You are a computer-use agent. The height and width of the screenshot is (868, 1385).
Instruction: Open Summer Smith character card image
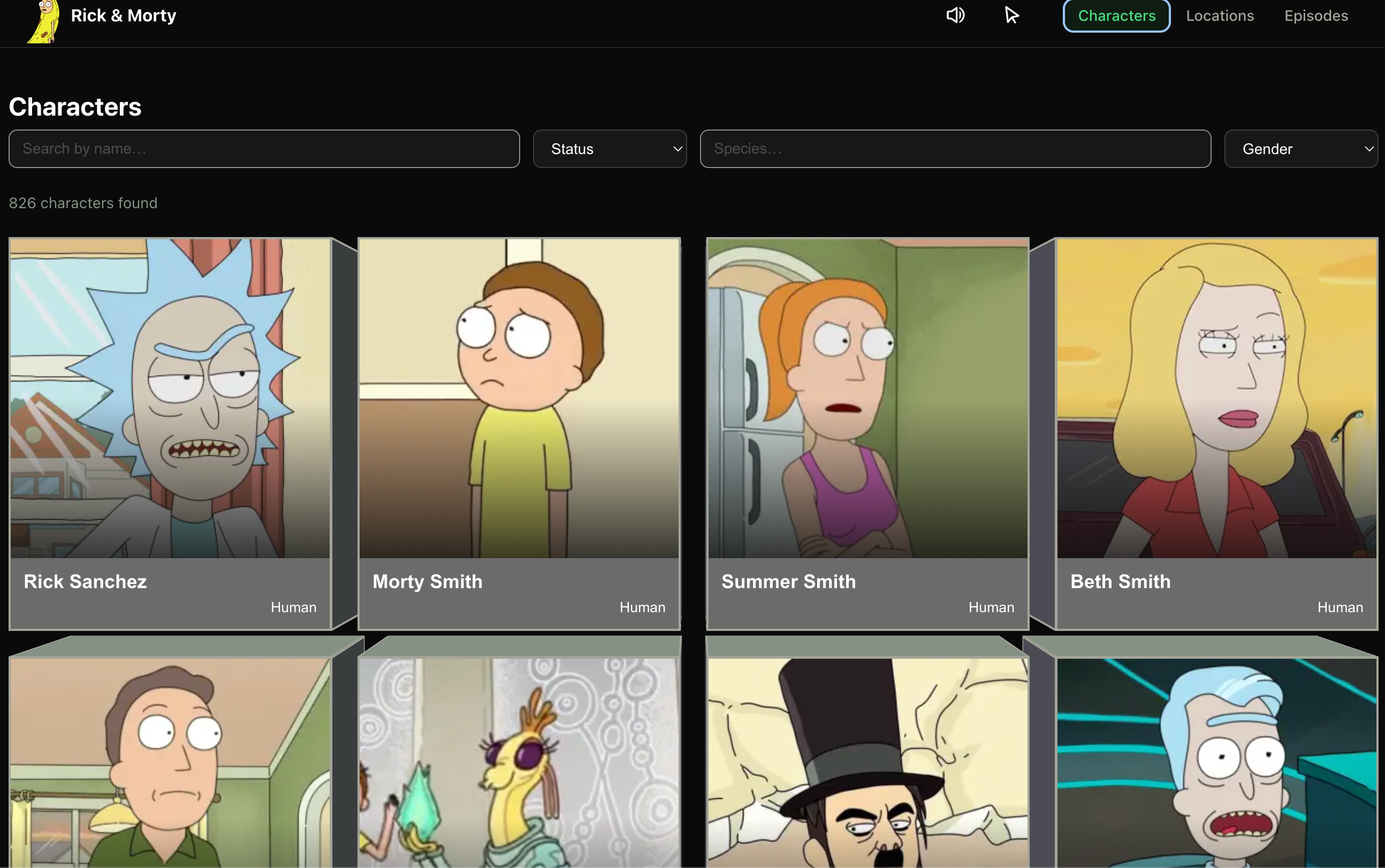(867, 398)
